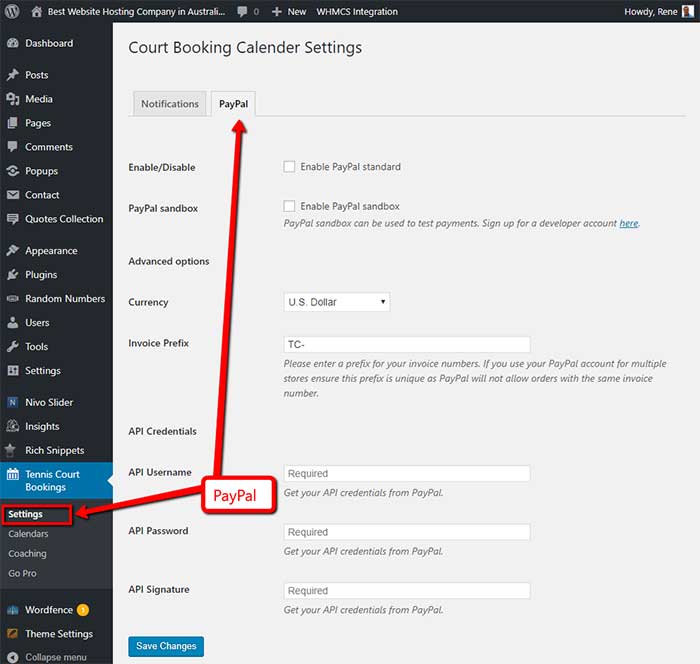Open the Currency U.S. Dollar dropdown
Viewport: 700px width, 664px height.
337,302
